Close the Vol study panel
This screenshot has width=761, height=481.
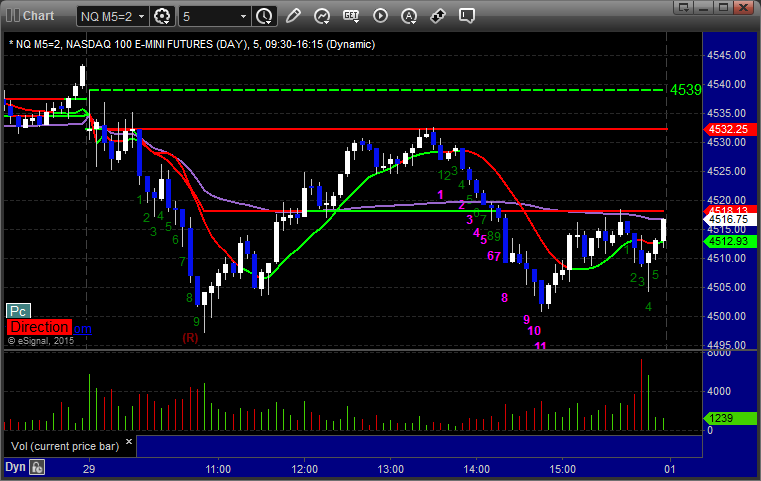[x=129, y=442]
